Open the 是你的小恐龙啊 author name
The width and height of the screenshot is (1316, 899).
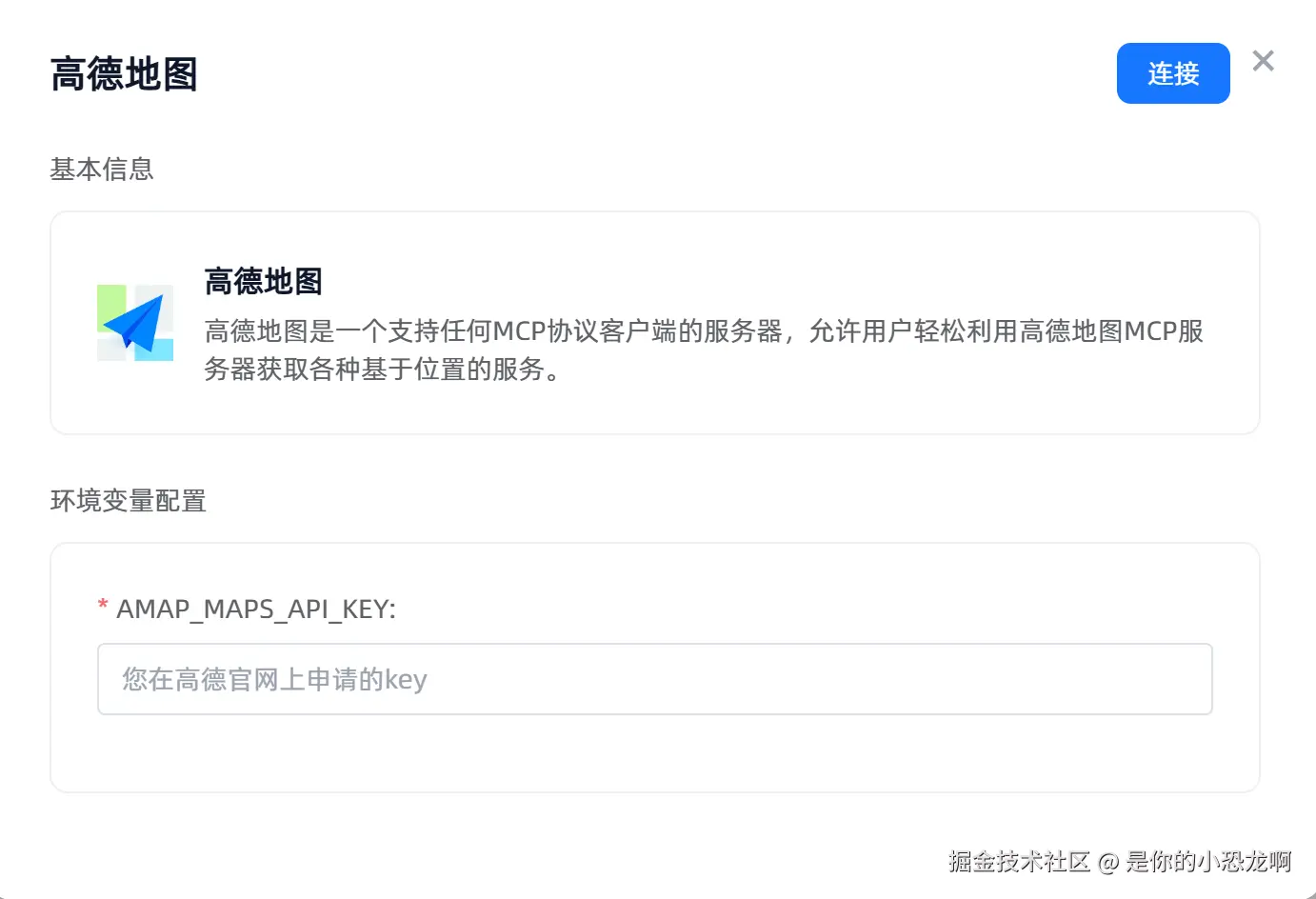point(1207,862)
